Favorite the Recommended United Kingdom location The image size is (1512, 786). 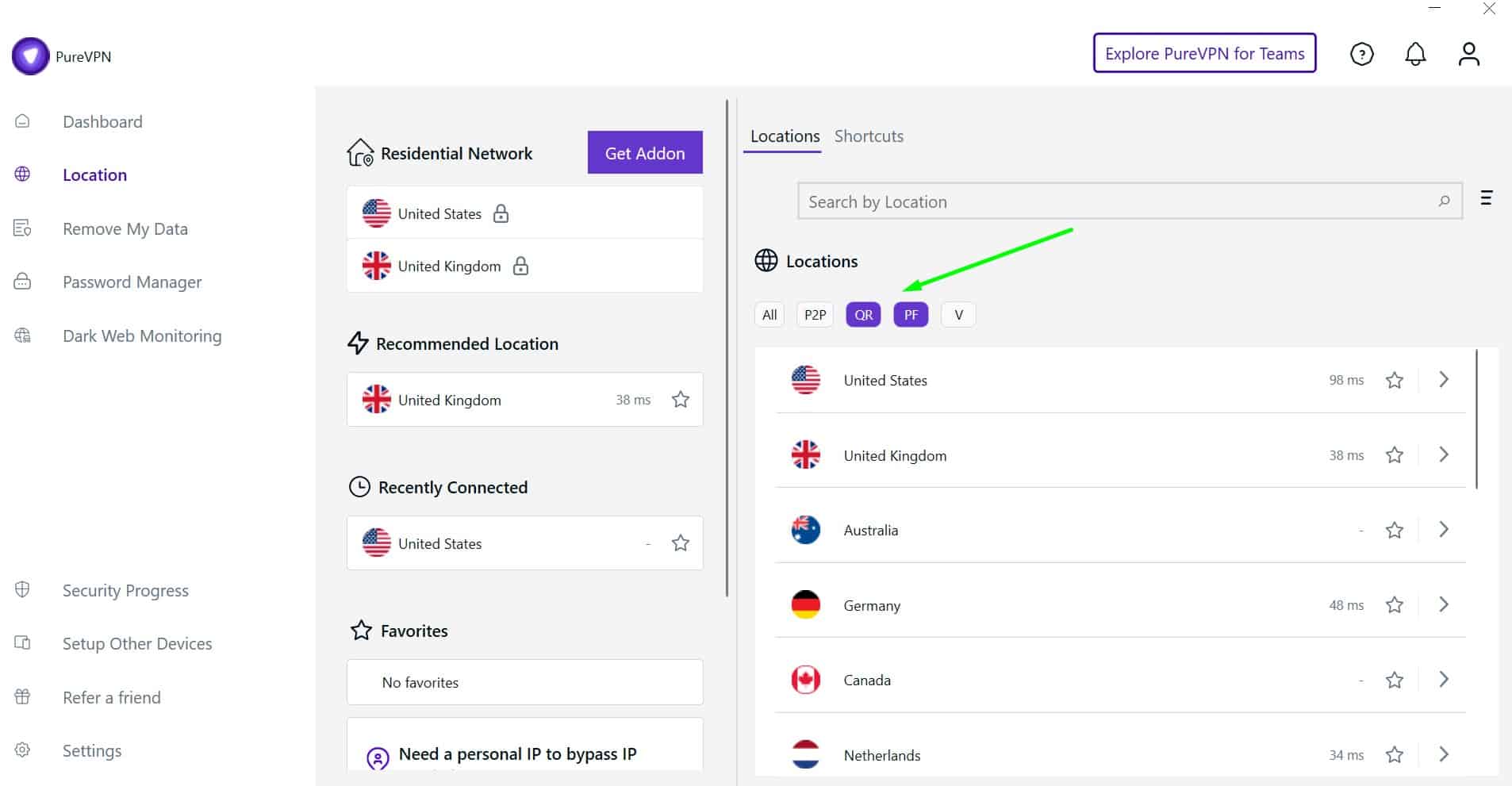[681, 400]
